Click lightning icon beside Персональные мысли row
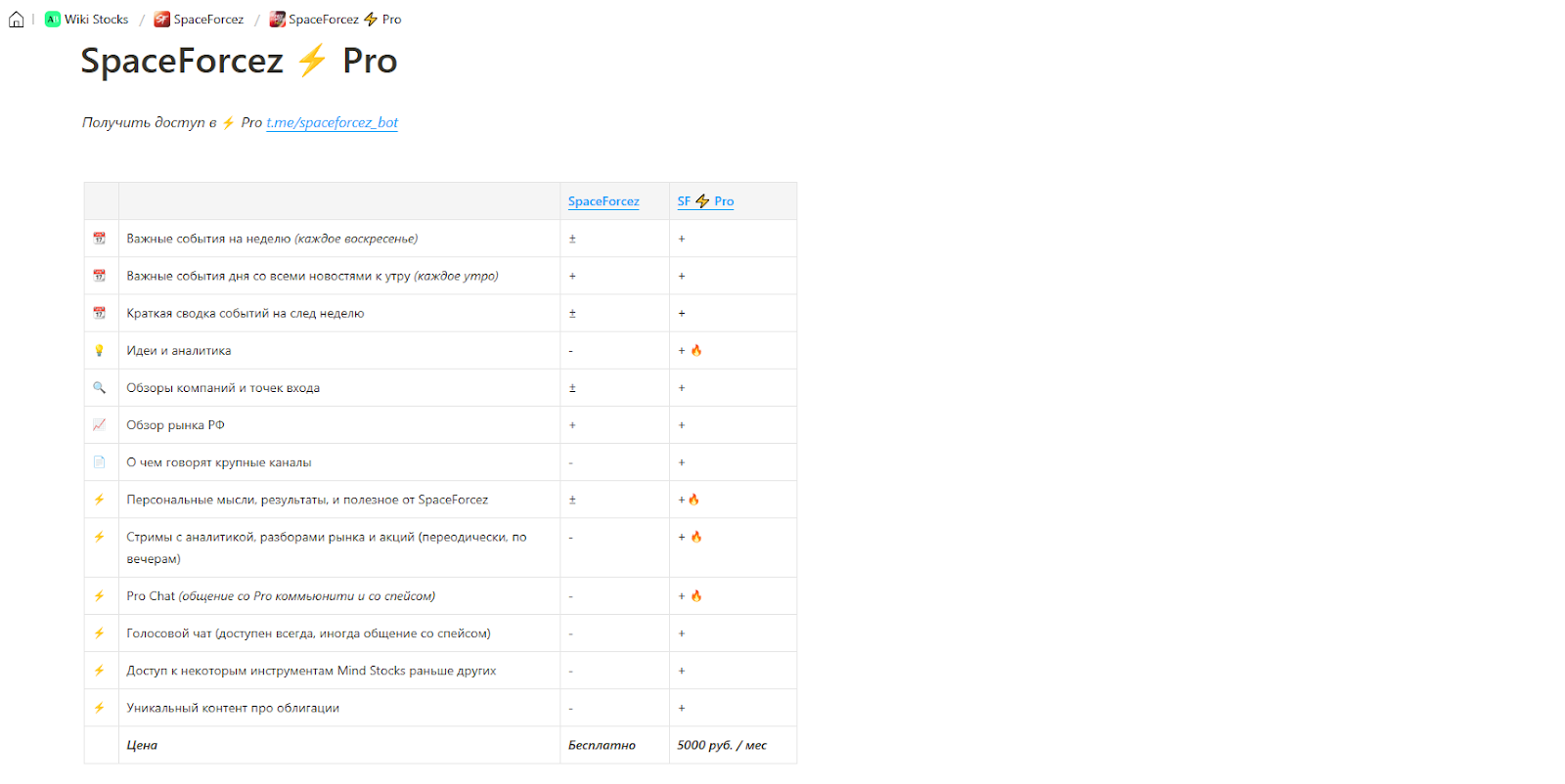1565x784 pixels. [x=100, y=500]
